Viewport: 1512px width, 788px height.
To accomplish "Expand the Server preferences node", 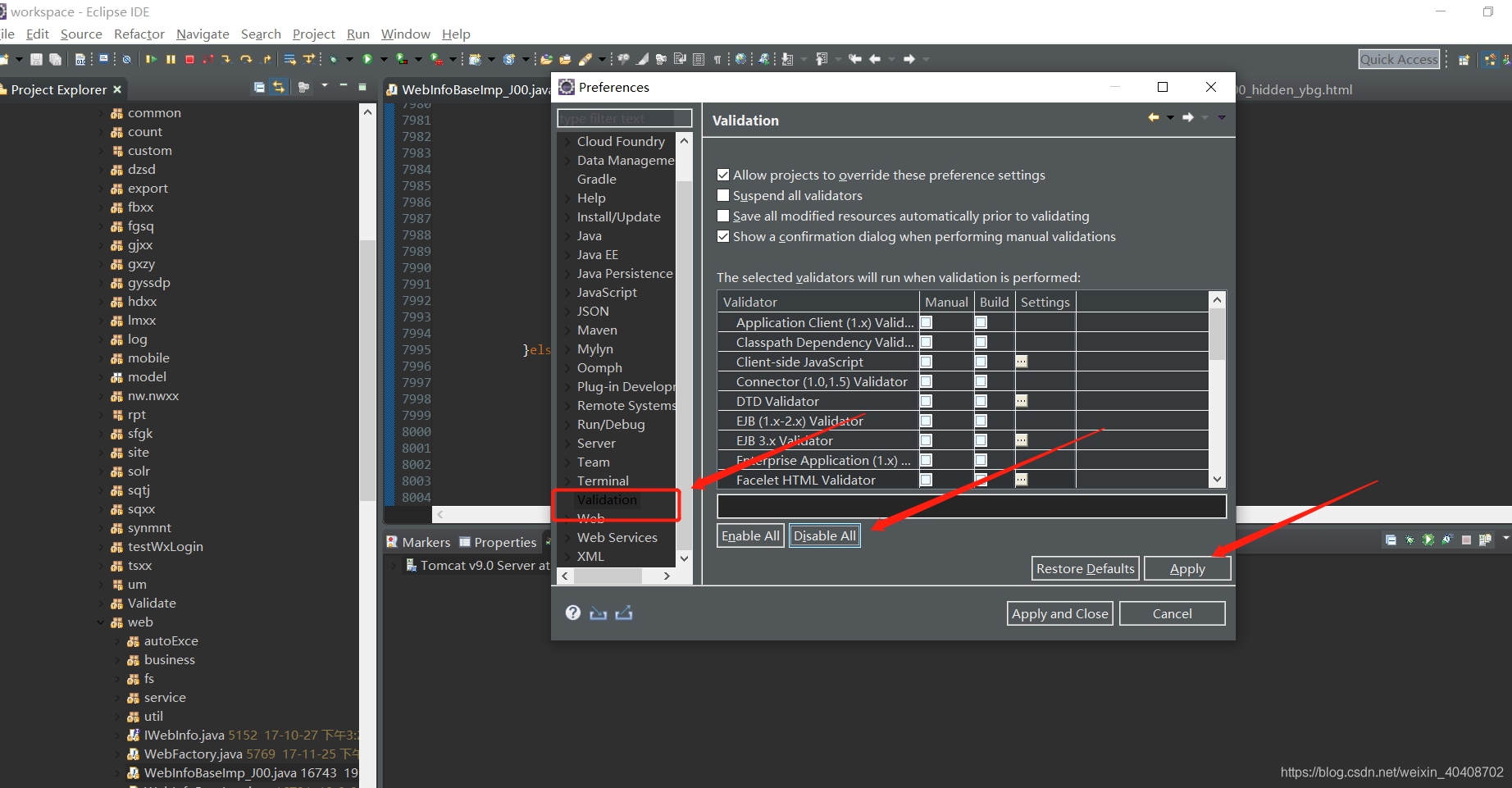I will click(x=567, y=444).
